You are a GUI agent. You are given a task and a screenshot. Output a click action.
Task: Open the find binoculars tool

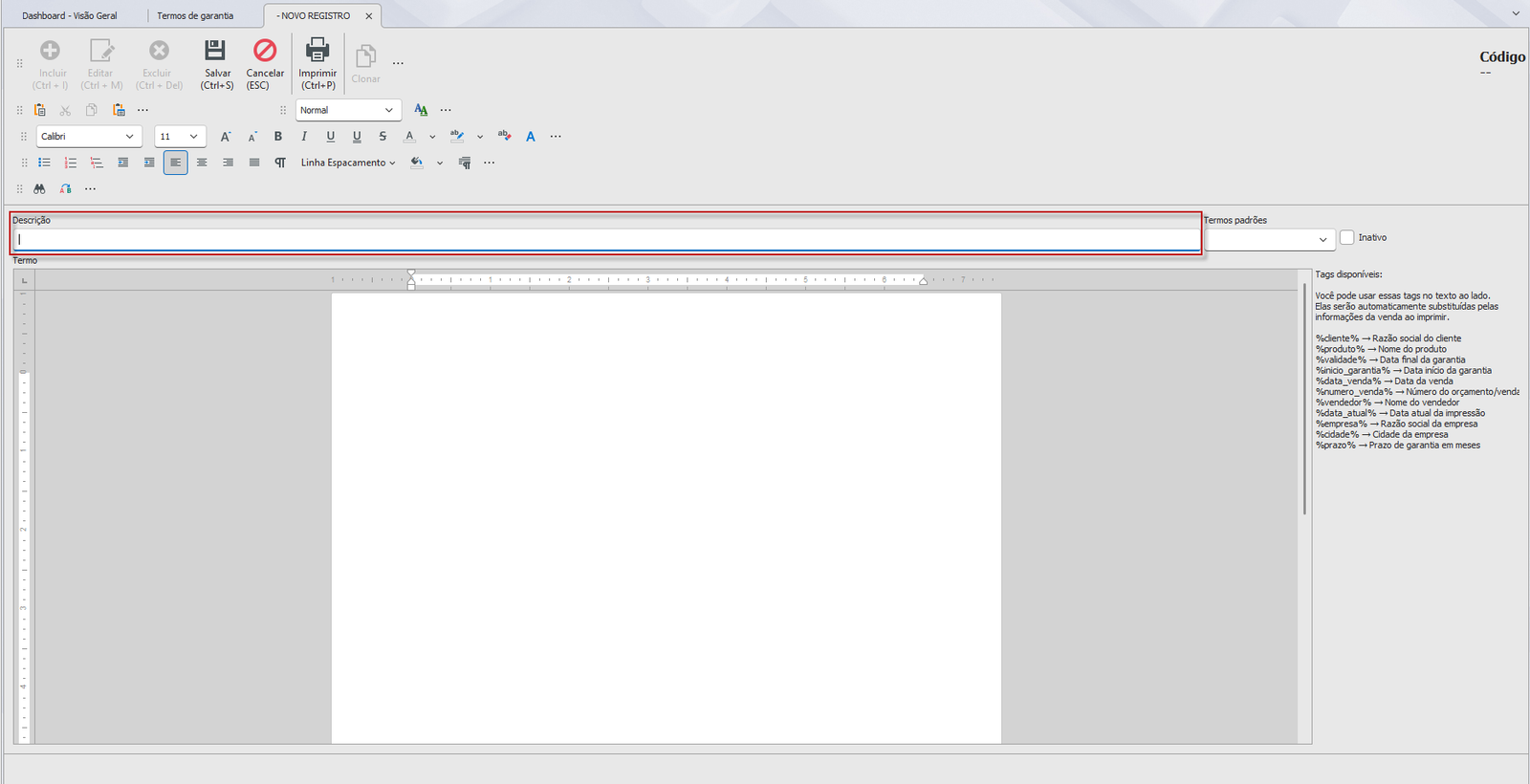click(x=39, y=189)
